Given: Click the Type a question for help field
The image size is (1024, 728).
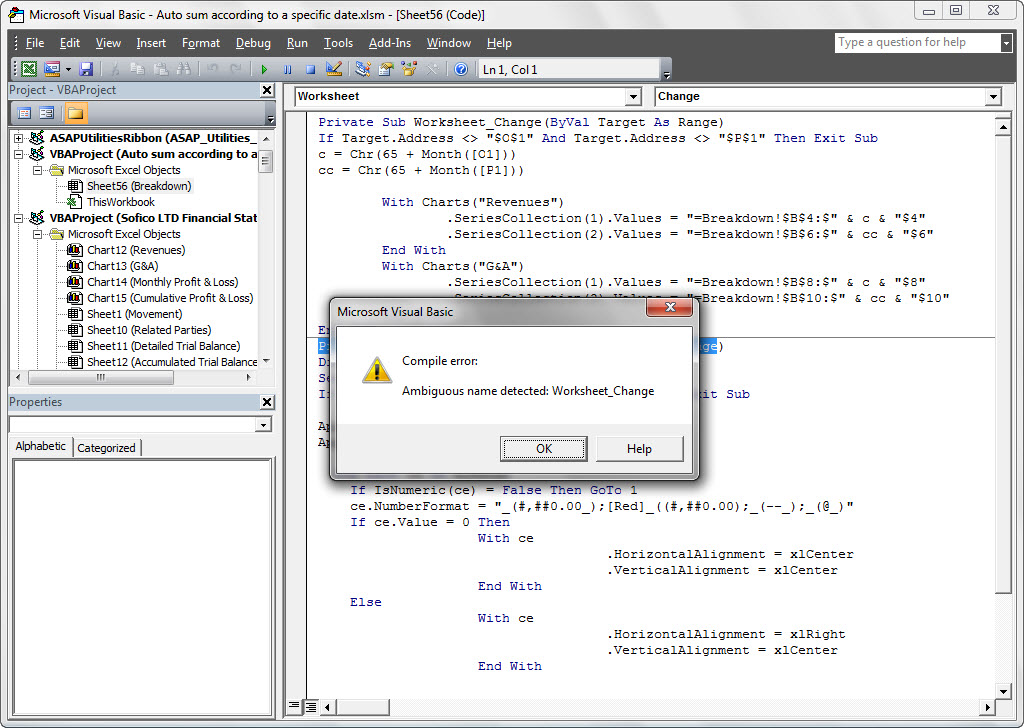Looking at the screenshot, I should coord(918,42).
